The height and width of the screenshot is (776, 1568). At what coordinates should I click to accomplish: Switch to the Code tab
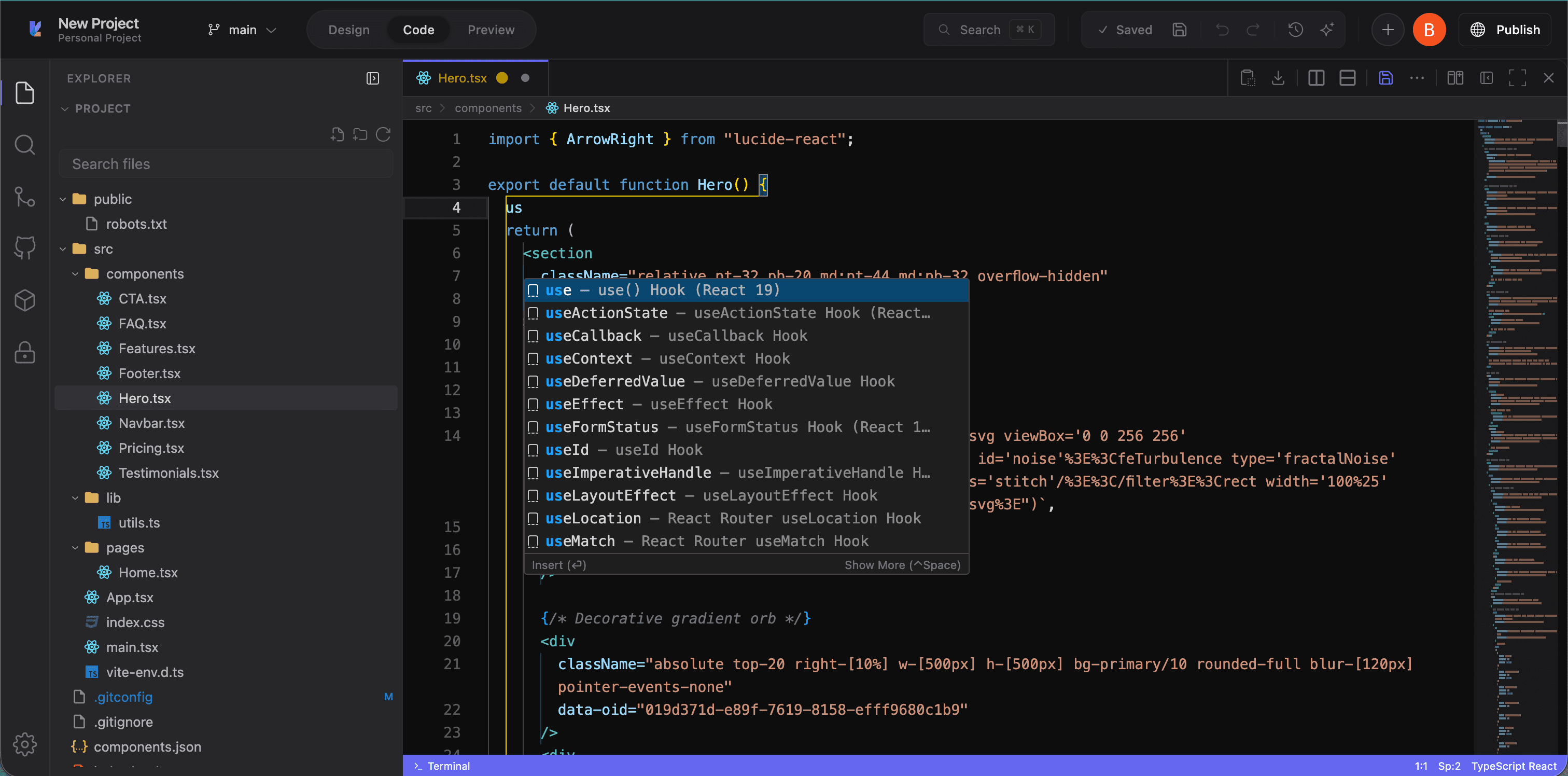pyautogui.click(x=418, y=30)
